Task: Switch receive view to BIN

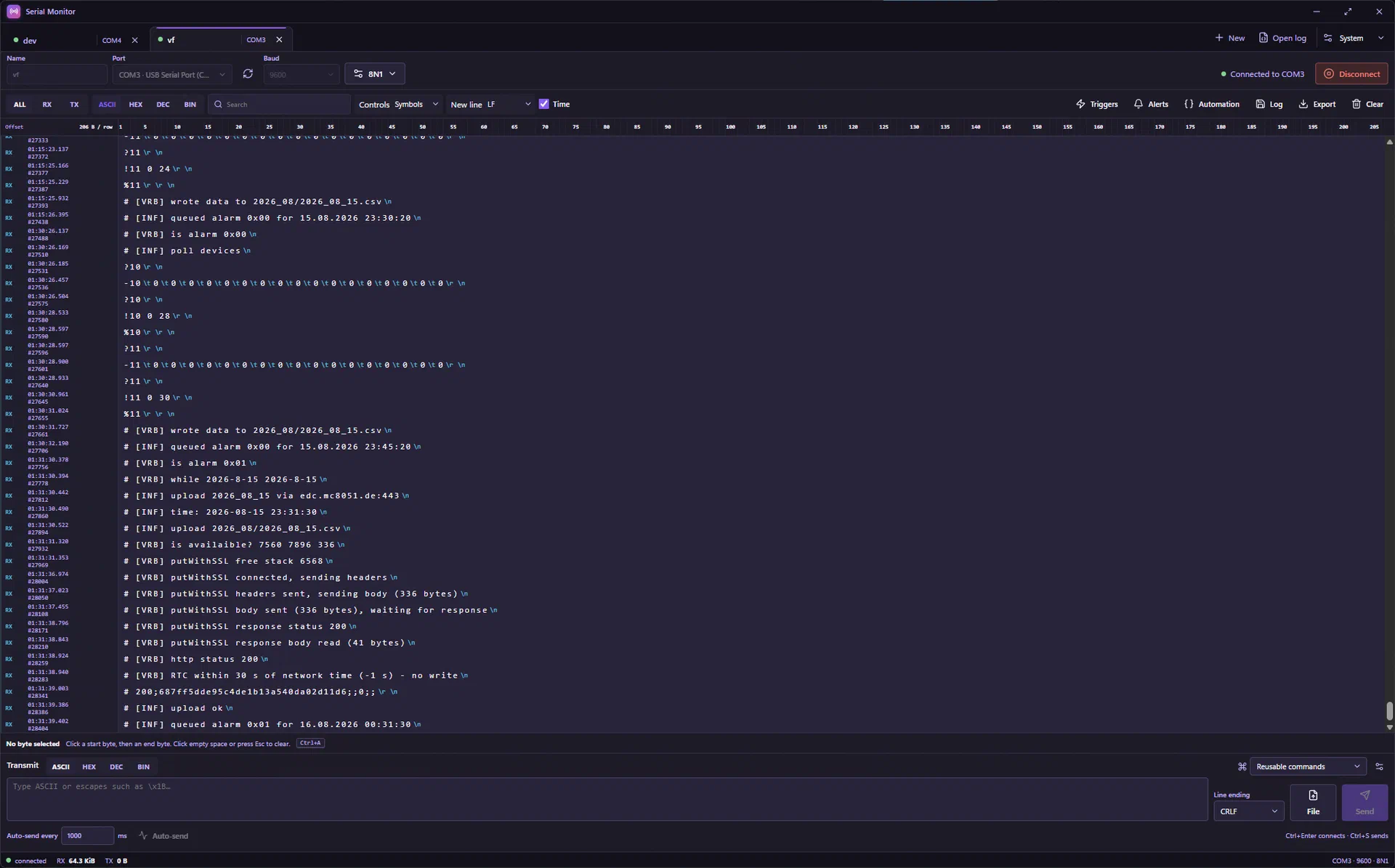Action: coord(190,105)
